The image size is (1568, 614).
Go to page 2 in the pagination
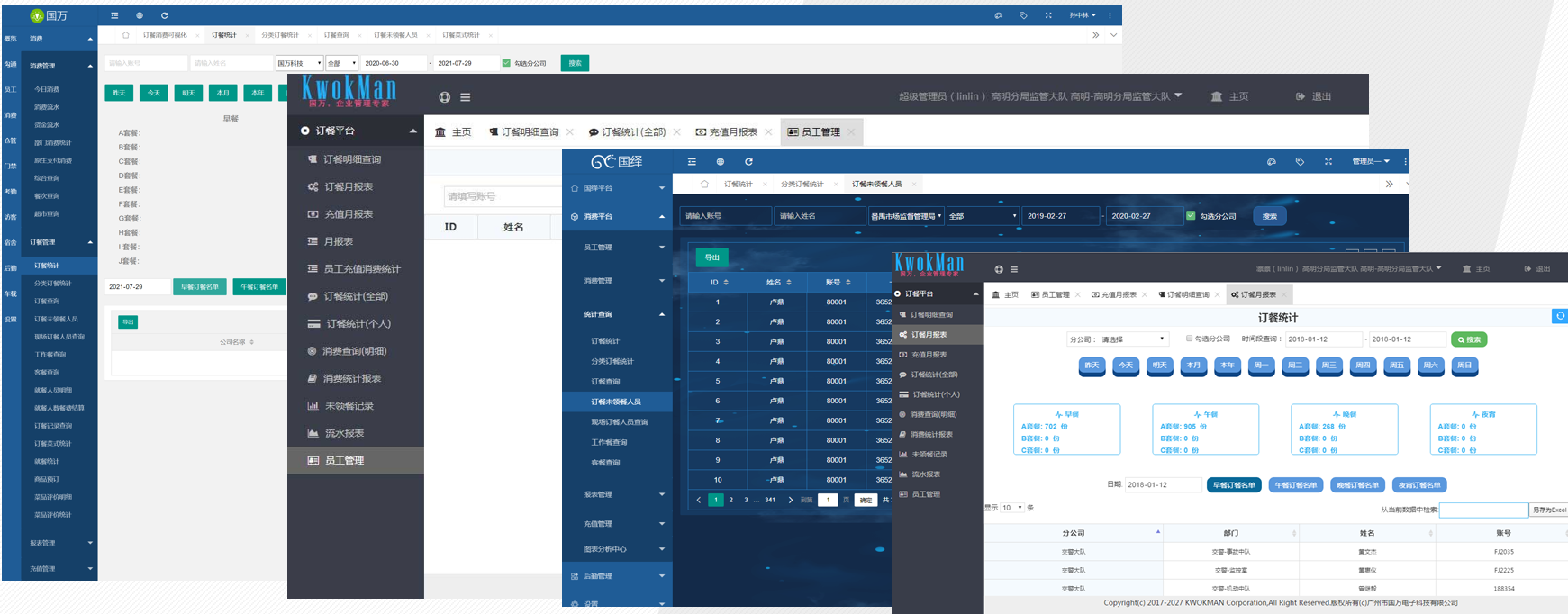730,500
